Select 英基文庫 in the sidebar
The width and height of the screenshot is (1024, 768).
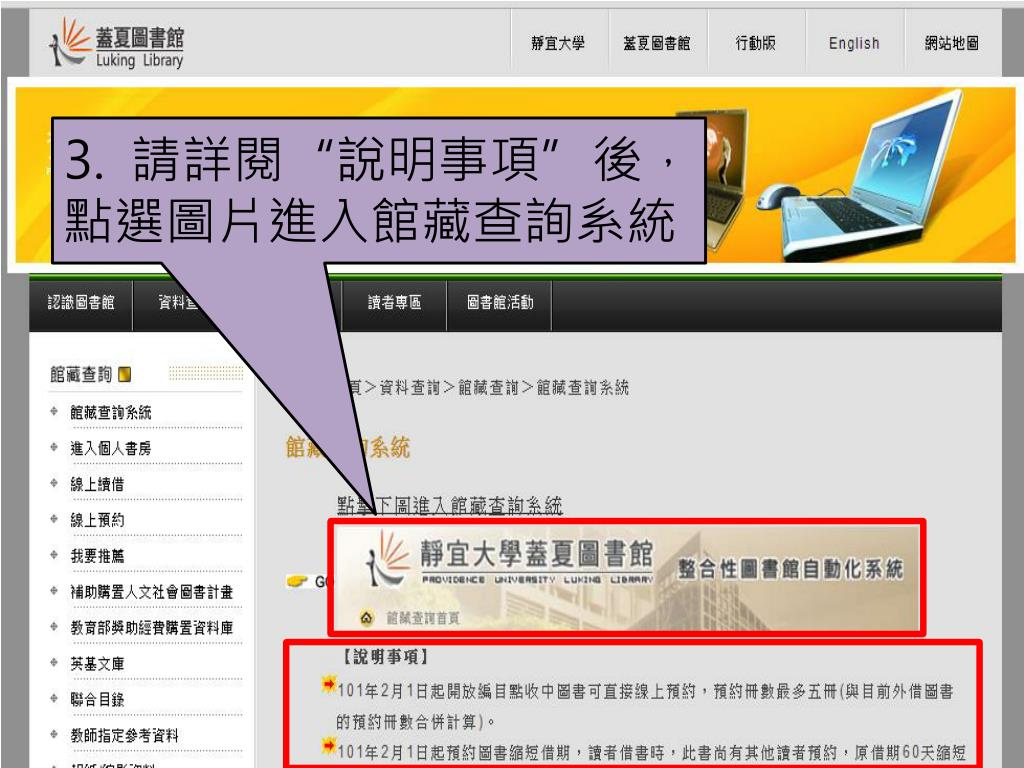[97, 664]
